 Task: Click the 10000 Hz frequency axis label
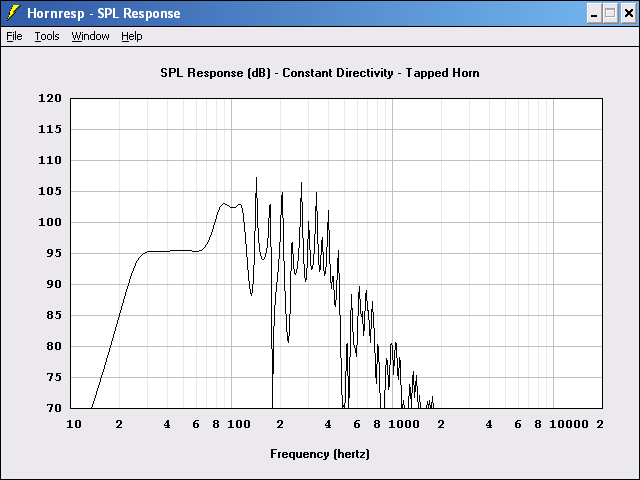(x=569, y=424)
